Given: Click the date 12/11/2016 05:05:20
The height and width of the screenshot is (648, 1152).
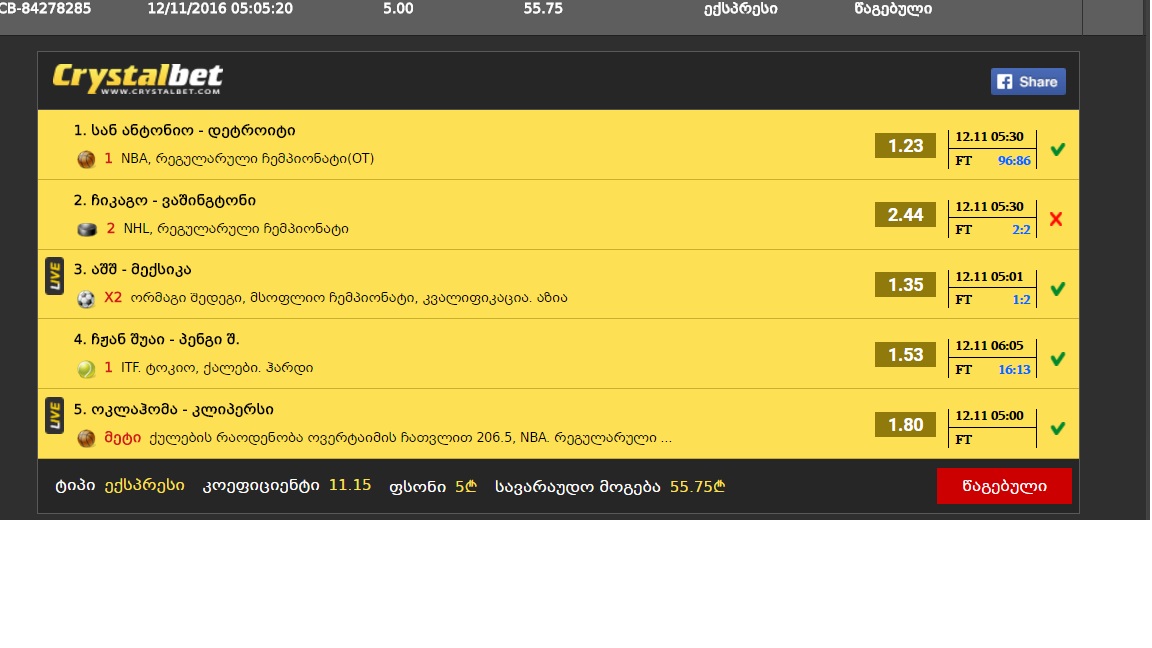Looking at the screenshot, I should pos(220,9).
